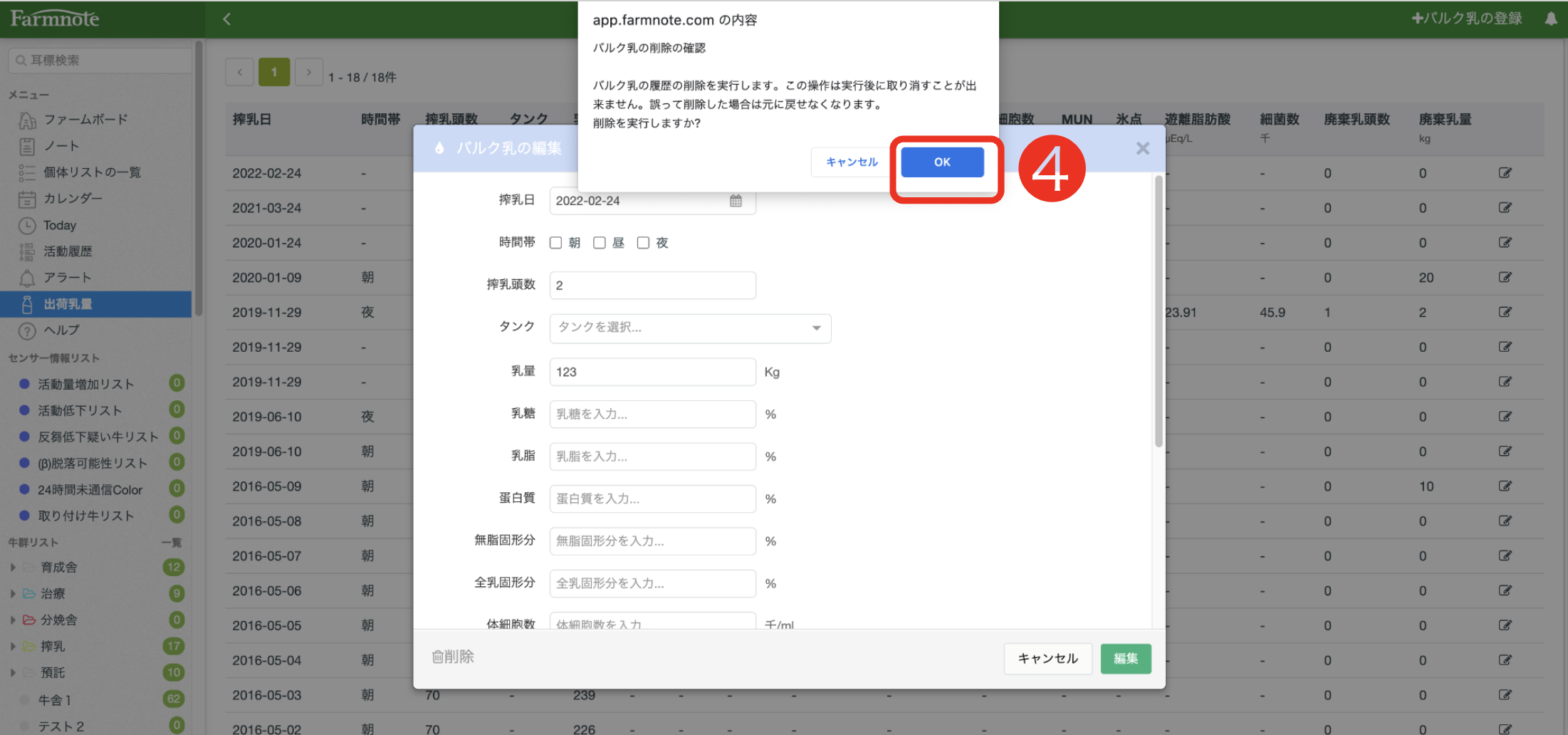Click the Farmnote logo
The width and height of the screenshot is (1568, 735).
point(55,19)
